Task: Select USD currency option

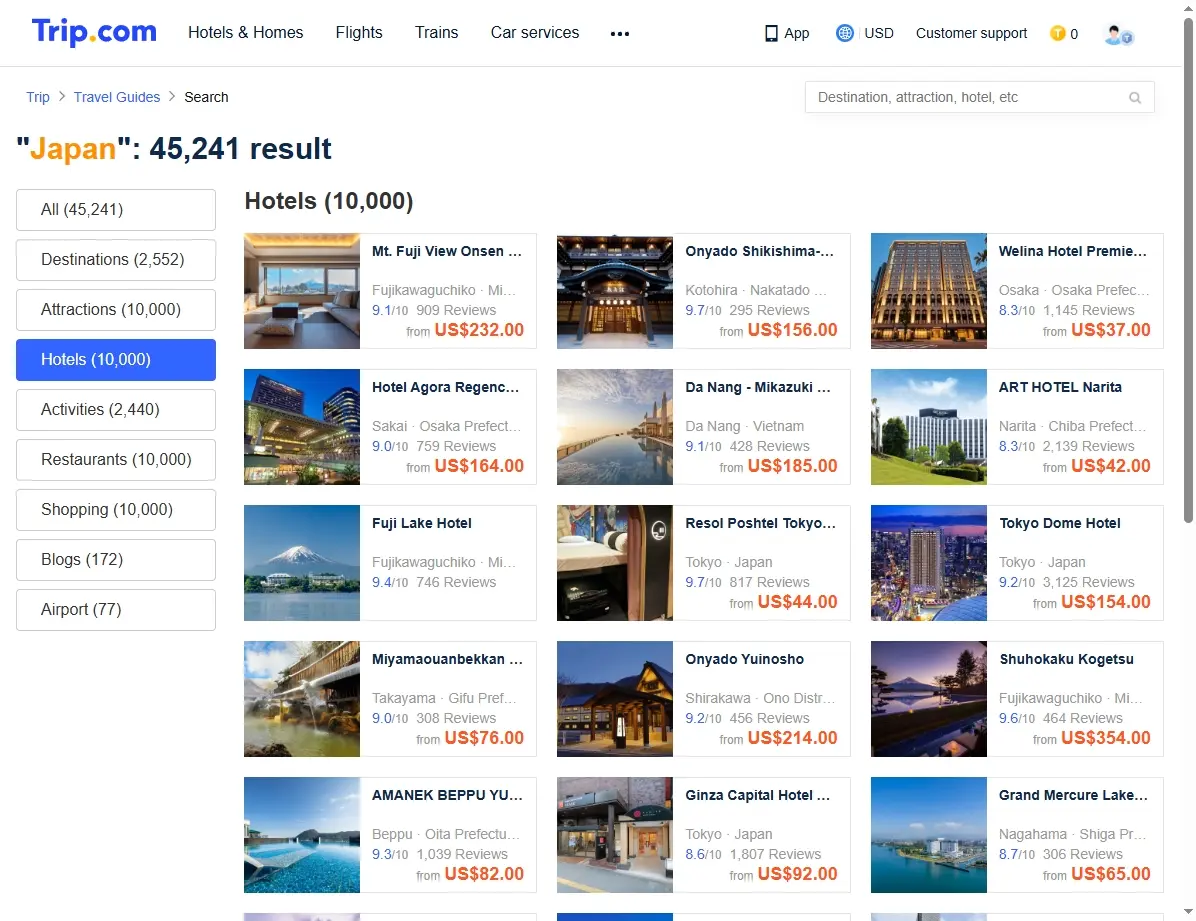Action: (x=879, y=33)
